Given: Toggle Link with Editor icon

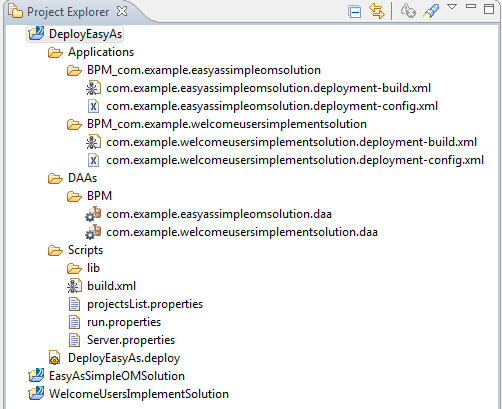Looking at the screenshot, I should coord(377,11).
